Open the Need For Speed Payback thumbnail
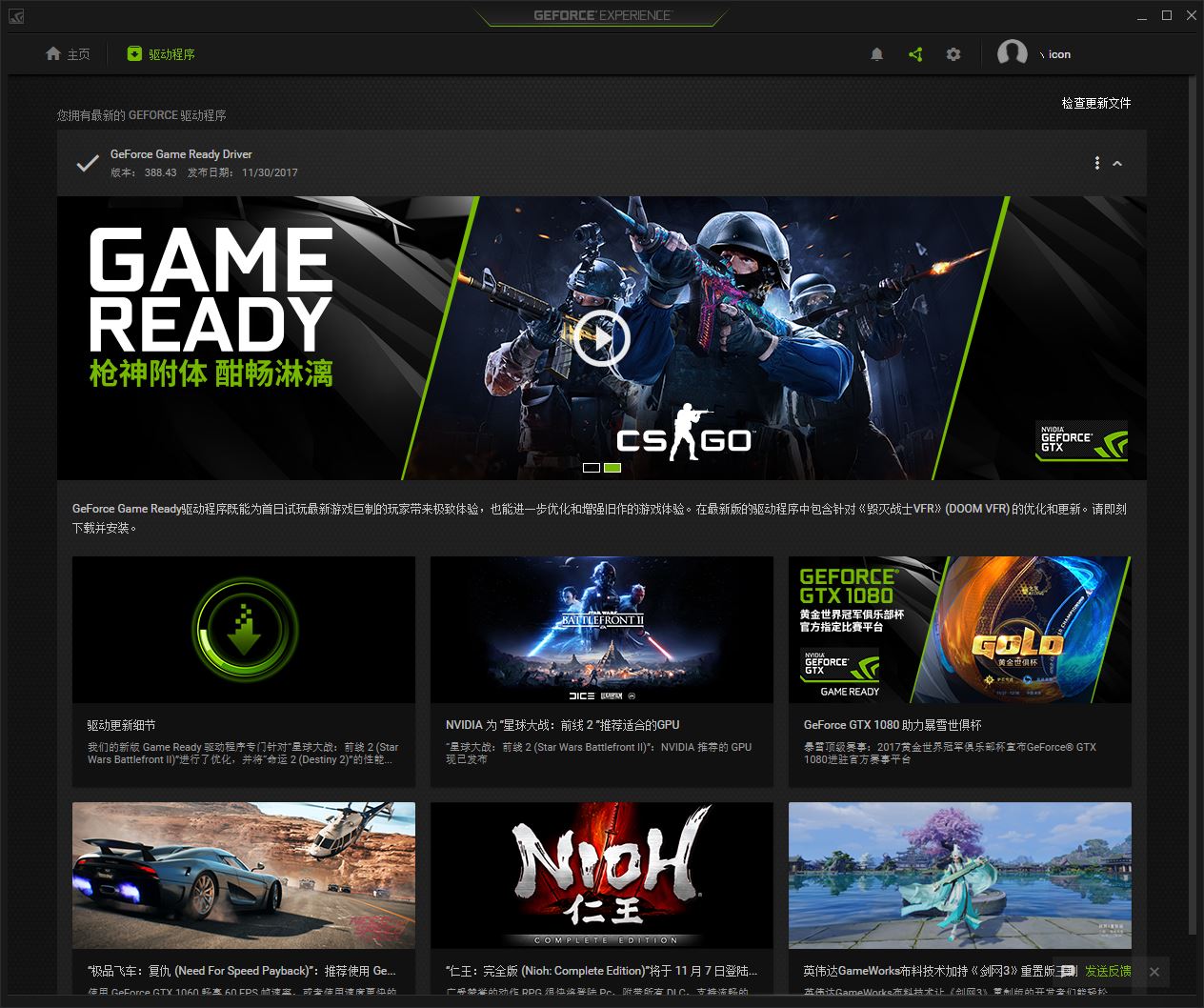Viewport: 1204px width, 1008px height. click(x=244, y=876)
